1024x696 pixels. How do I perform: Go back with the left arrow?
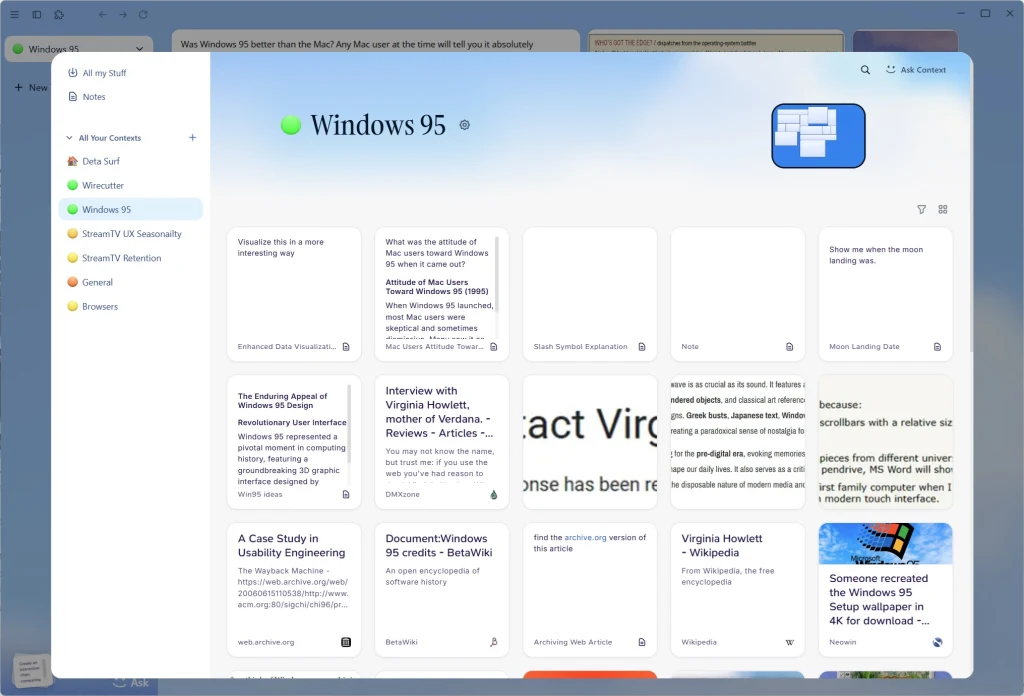tap(102, 14)
